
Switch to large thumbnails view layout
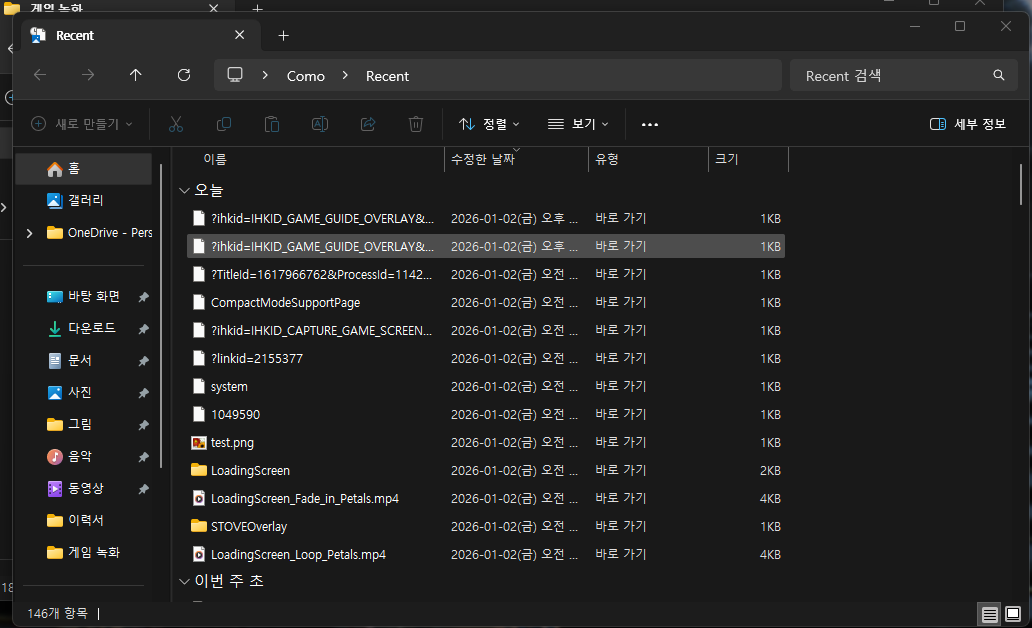(x=1012, y=613)
